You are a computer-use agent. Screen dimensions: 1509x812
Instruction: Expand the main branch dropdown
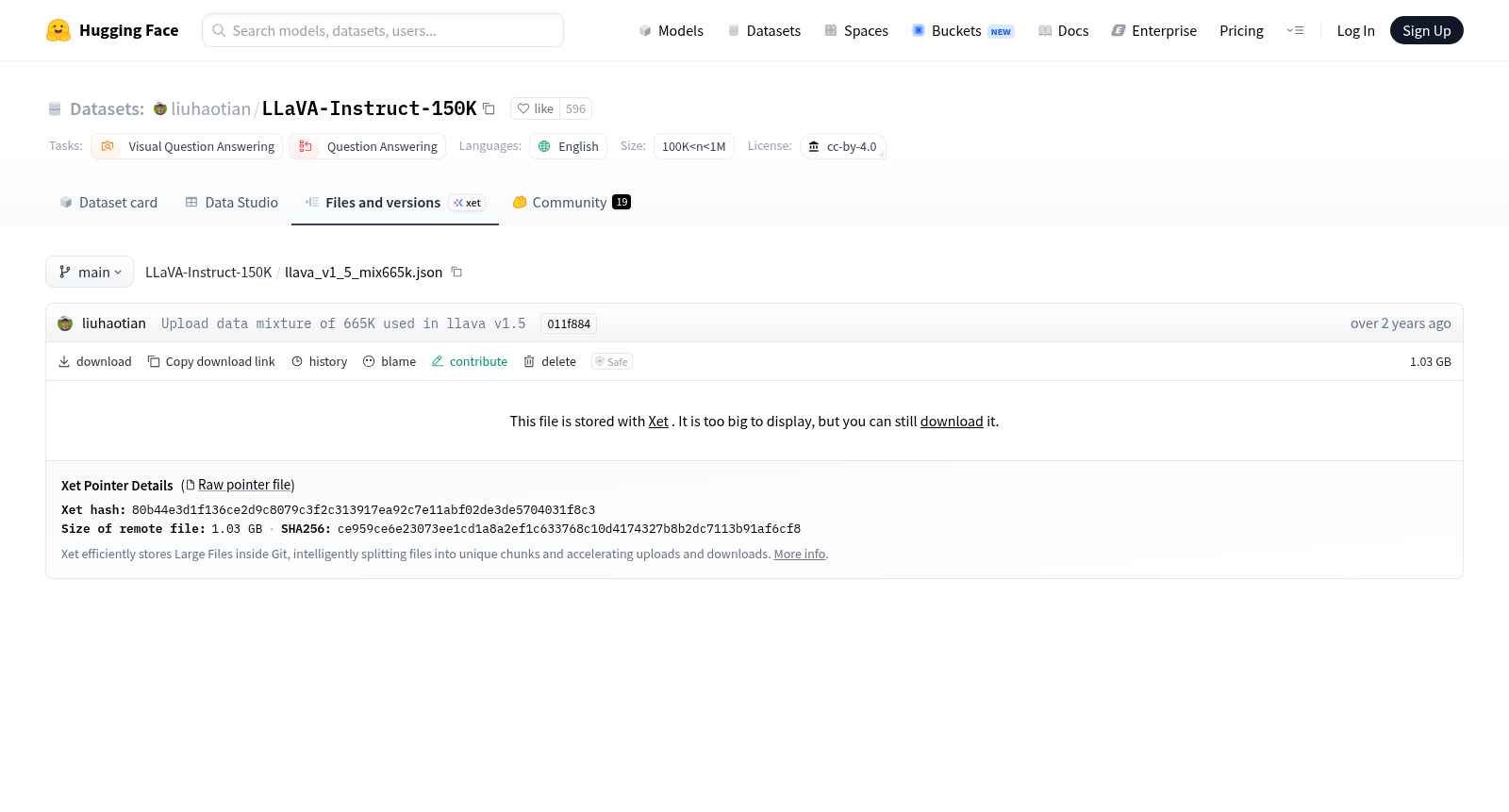pos(90,272)
